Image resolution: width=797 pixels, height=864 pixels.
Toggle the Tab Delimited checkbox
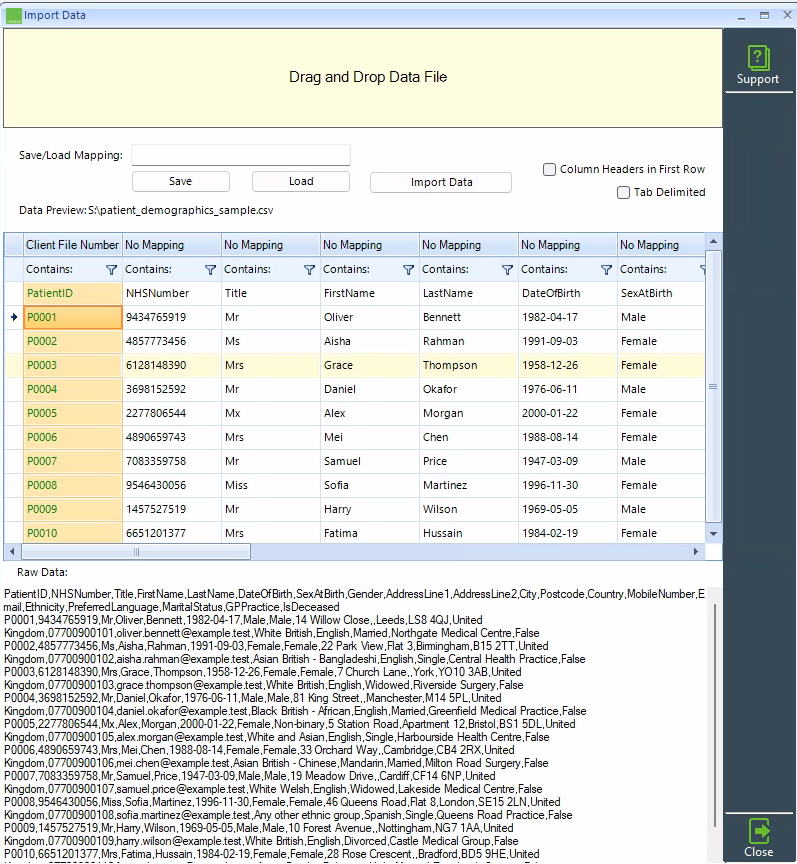[623, 192]
